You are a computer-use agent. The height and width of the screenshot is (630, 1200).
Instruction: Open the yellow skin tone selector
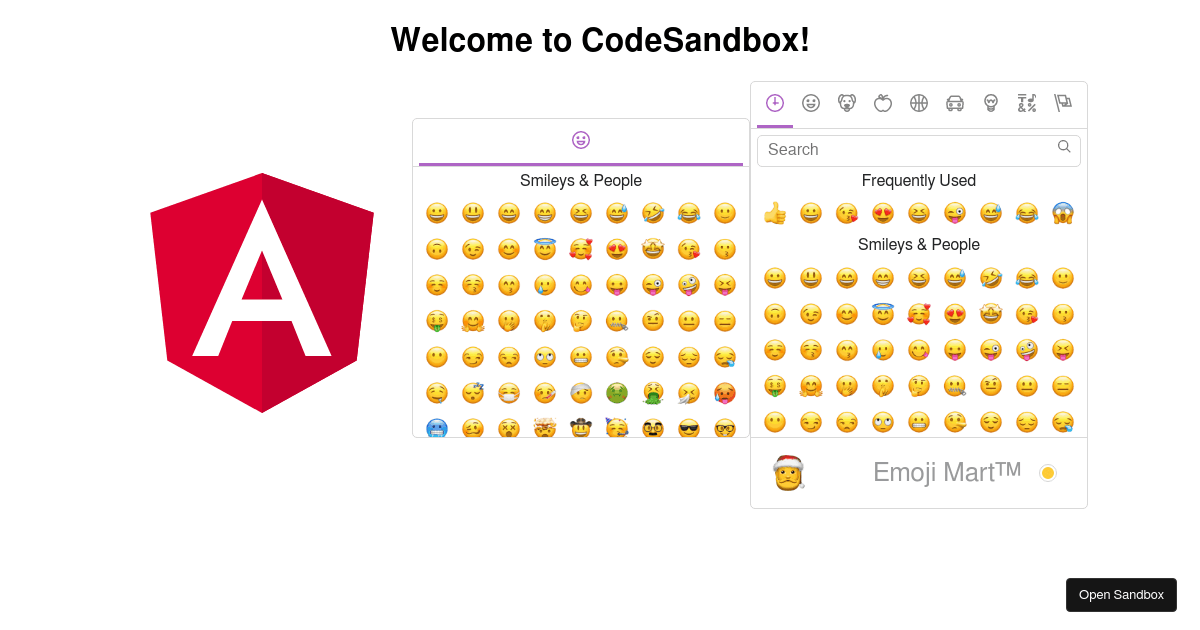tap(1048, 473)
